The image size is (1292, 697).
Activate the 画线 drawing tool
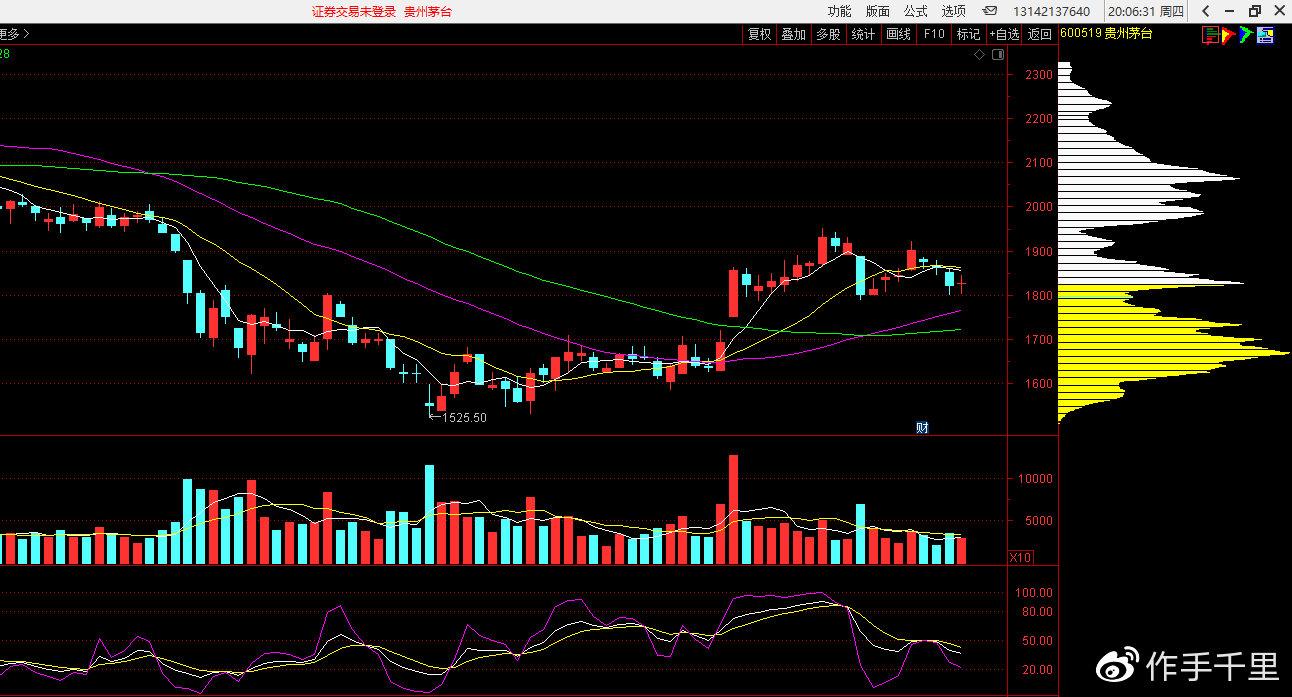898,34
